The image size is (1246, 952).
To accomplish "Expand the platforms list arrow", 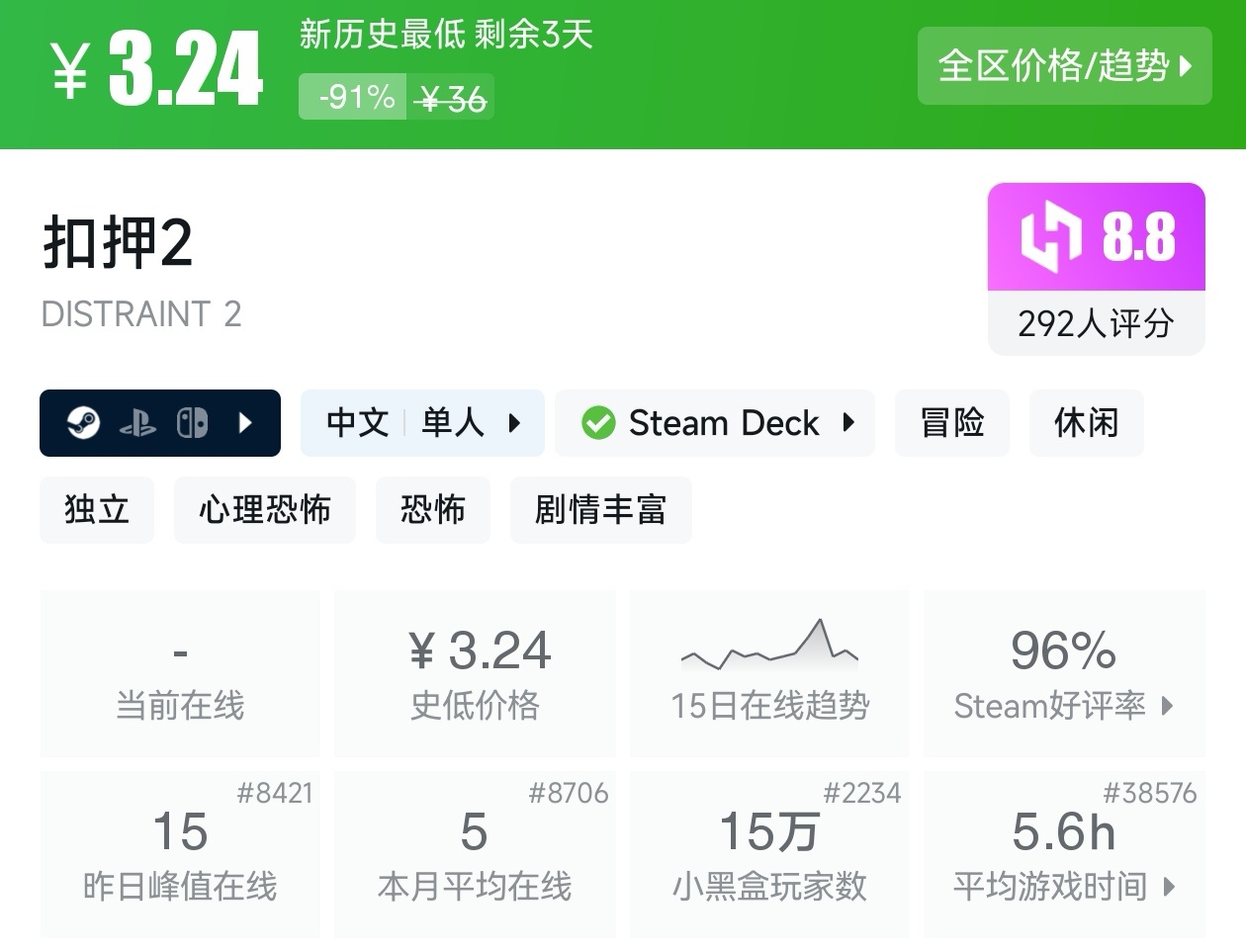I will (x=246, y=423).
